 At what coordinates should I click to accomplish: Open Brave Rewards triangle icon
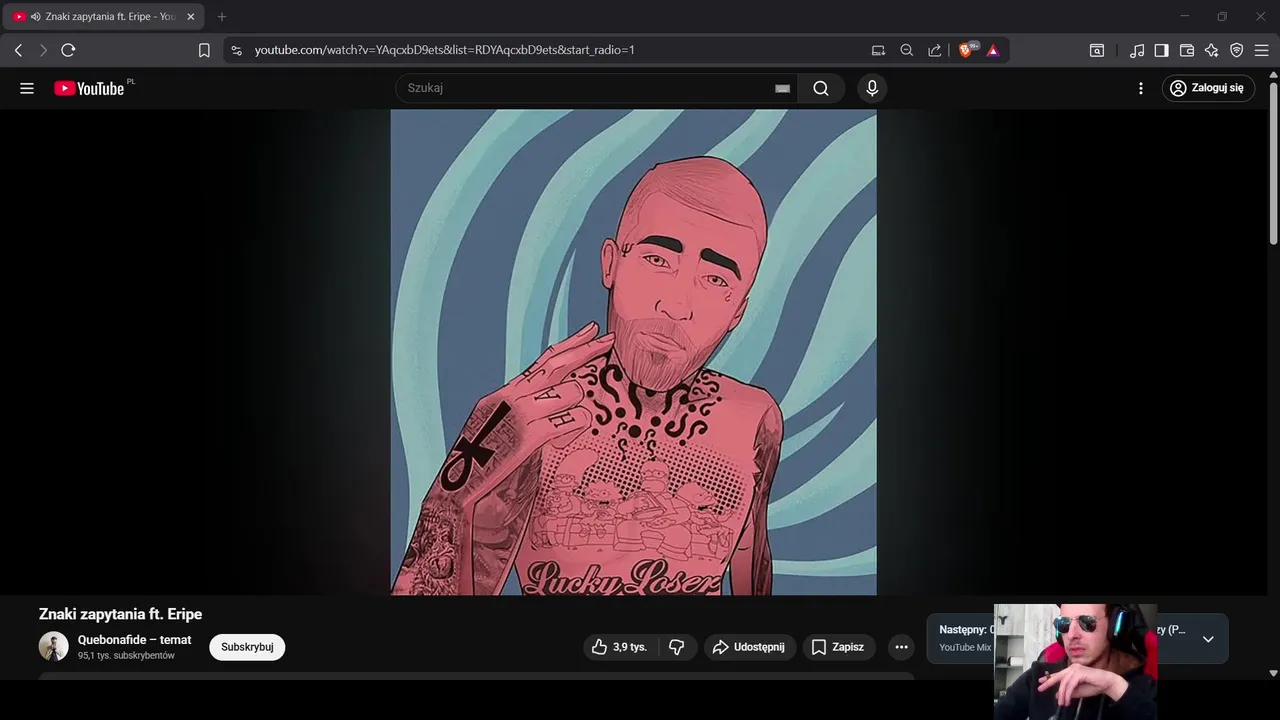(x=993, y=50)
